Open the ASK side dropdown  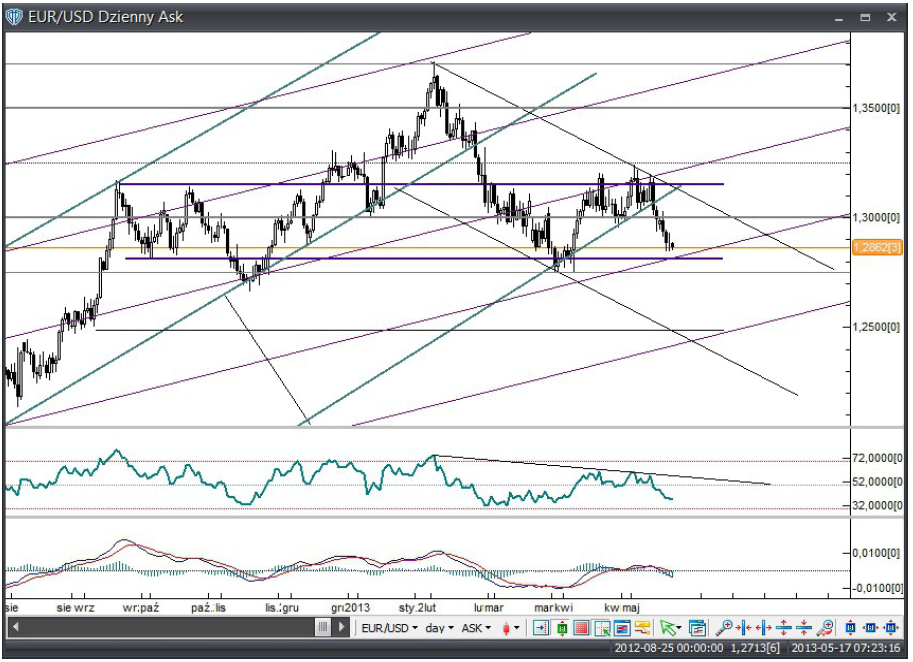click(x=476, y=628)
